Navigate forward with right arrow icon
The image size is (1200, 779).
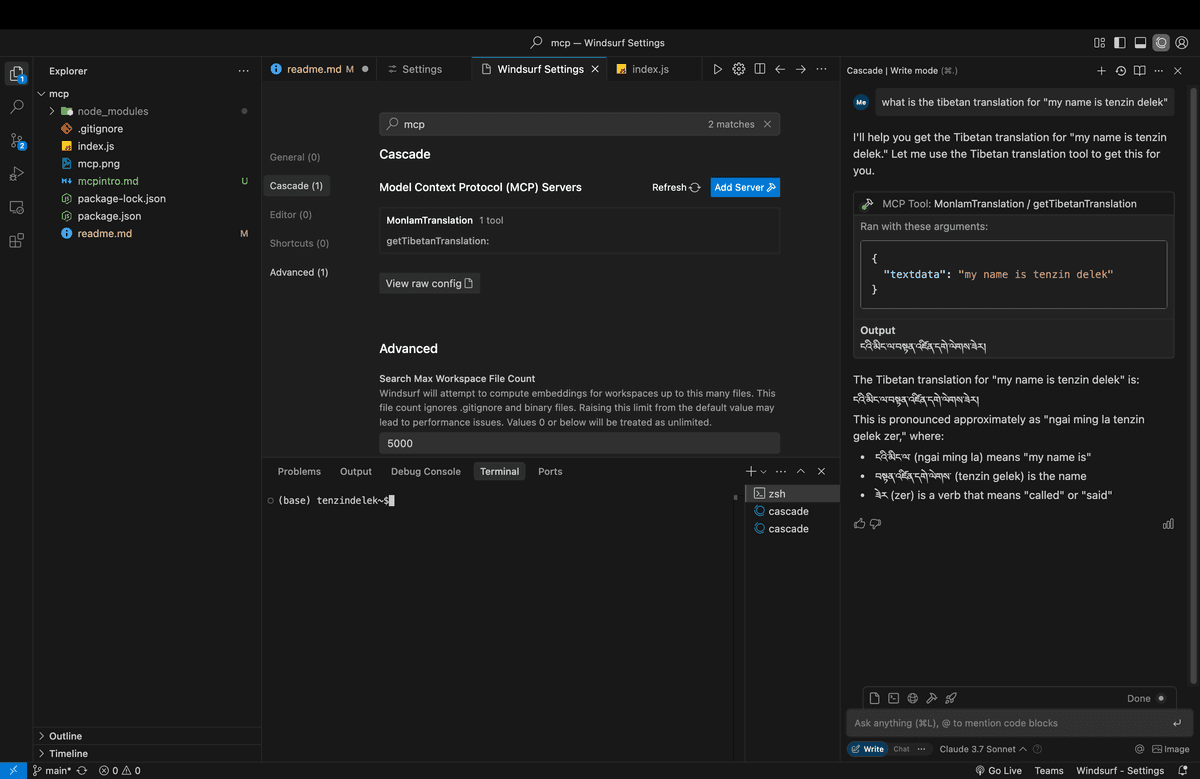click(801, 69)
